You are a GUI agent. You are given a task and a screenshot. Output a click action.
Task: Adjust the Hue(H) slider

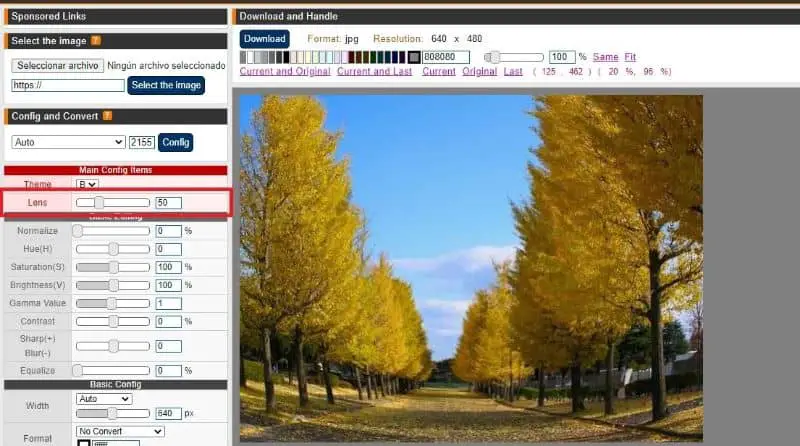click(113, 249)
